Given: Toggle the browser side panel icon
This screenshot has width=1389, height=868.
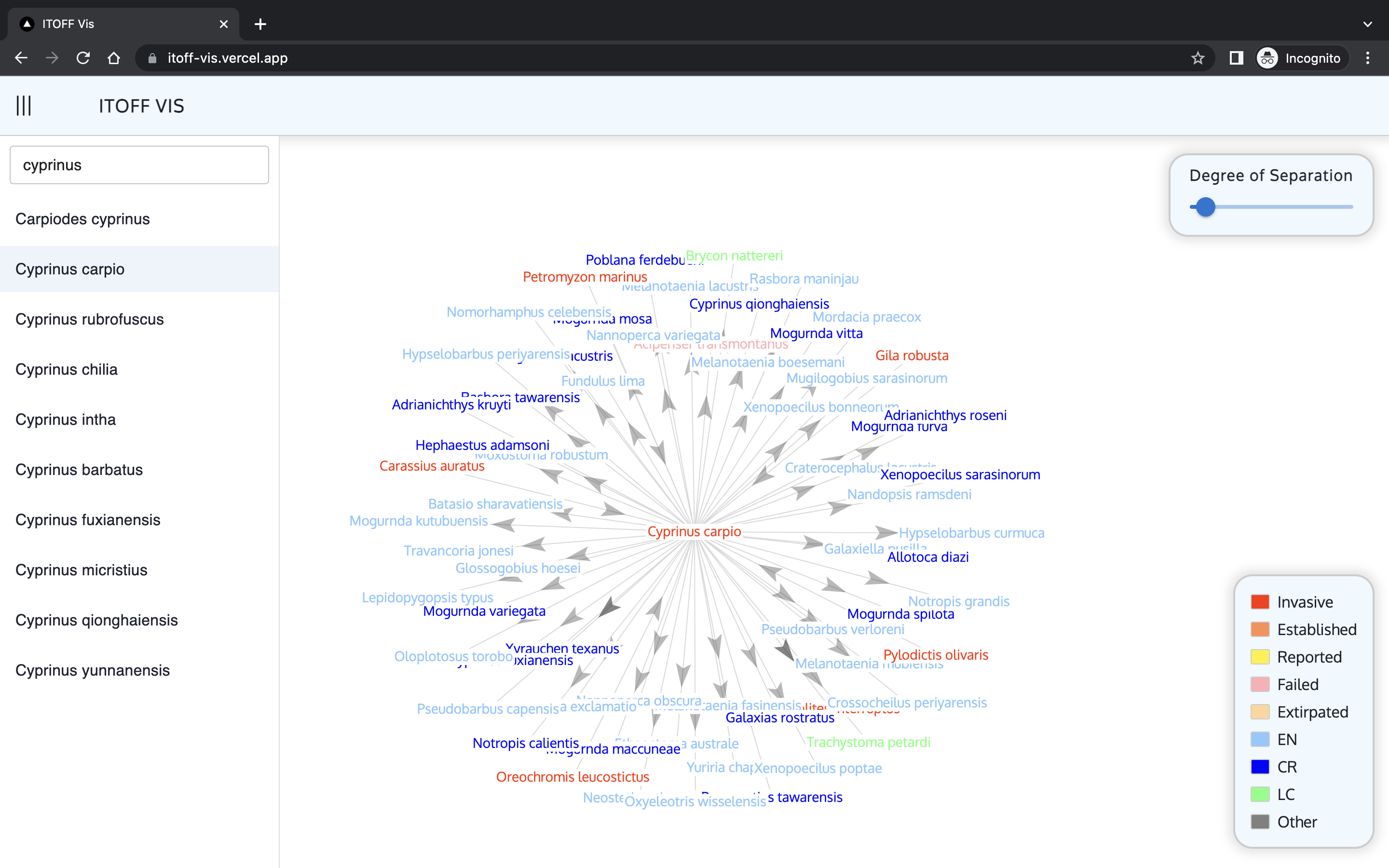Looking at the screenshot, I should pos(1236,58).
